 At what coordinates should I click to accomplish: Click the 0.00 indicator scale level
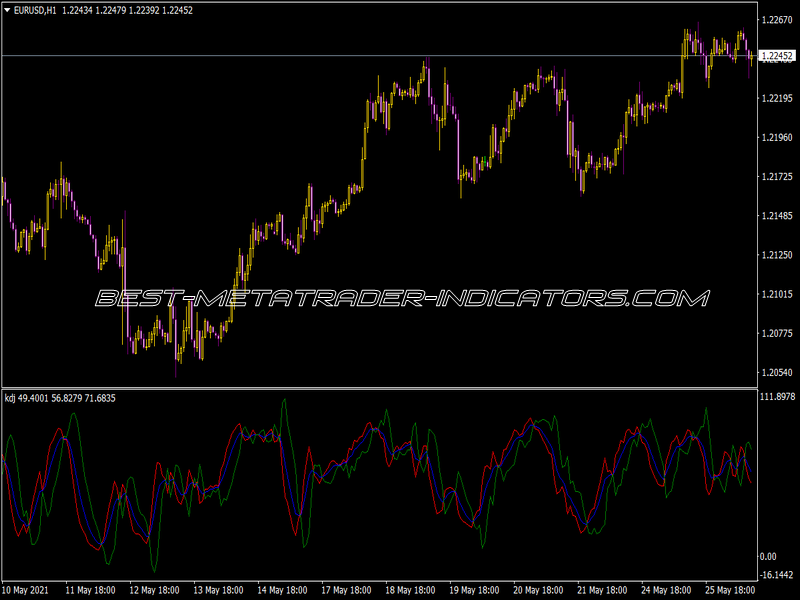768,556
